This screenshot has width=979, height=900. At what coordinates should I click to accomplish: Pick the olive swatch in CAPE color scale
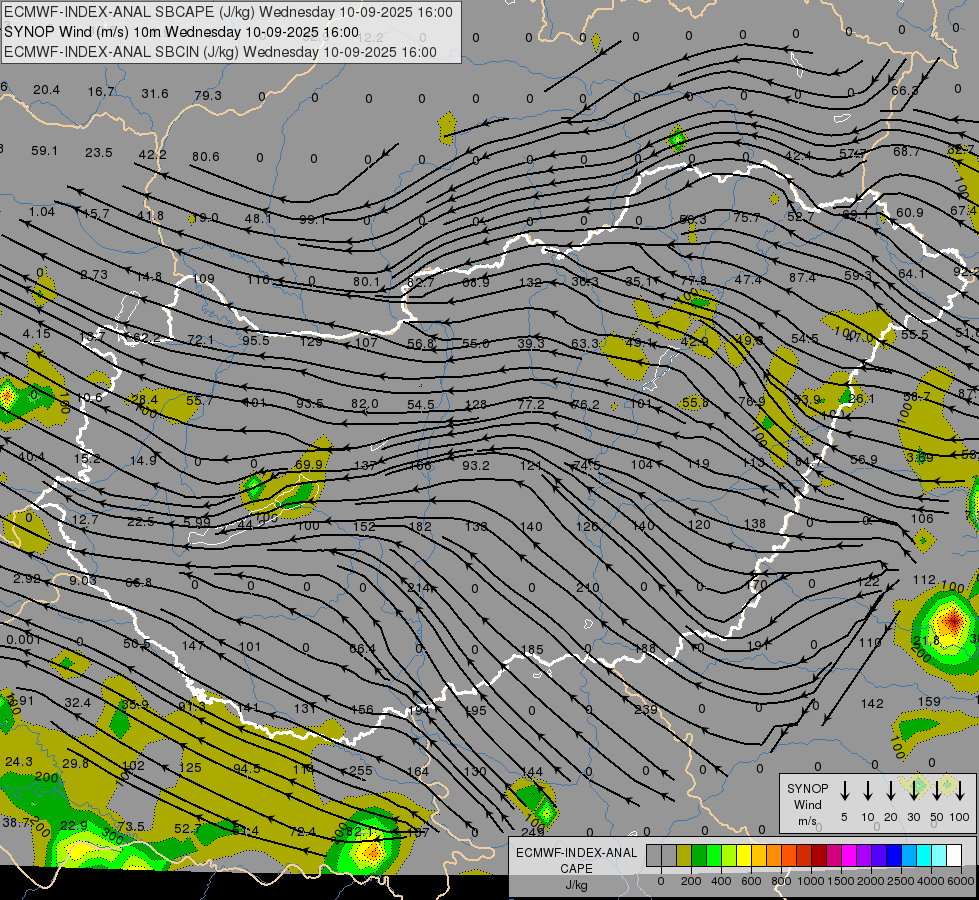(684, 856)
